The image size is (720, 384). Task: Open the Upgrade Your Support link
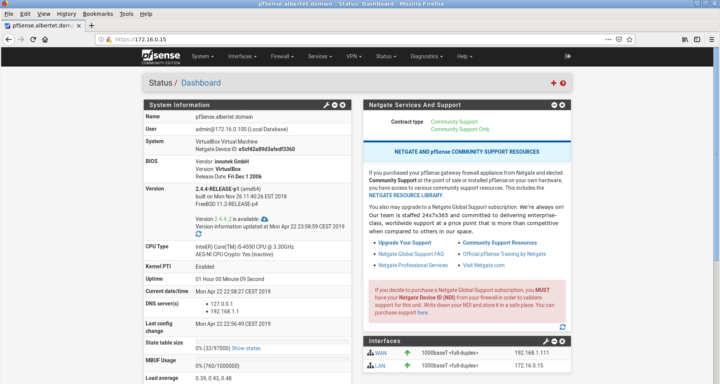click(x=405, y=243)
